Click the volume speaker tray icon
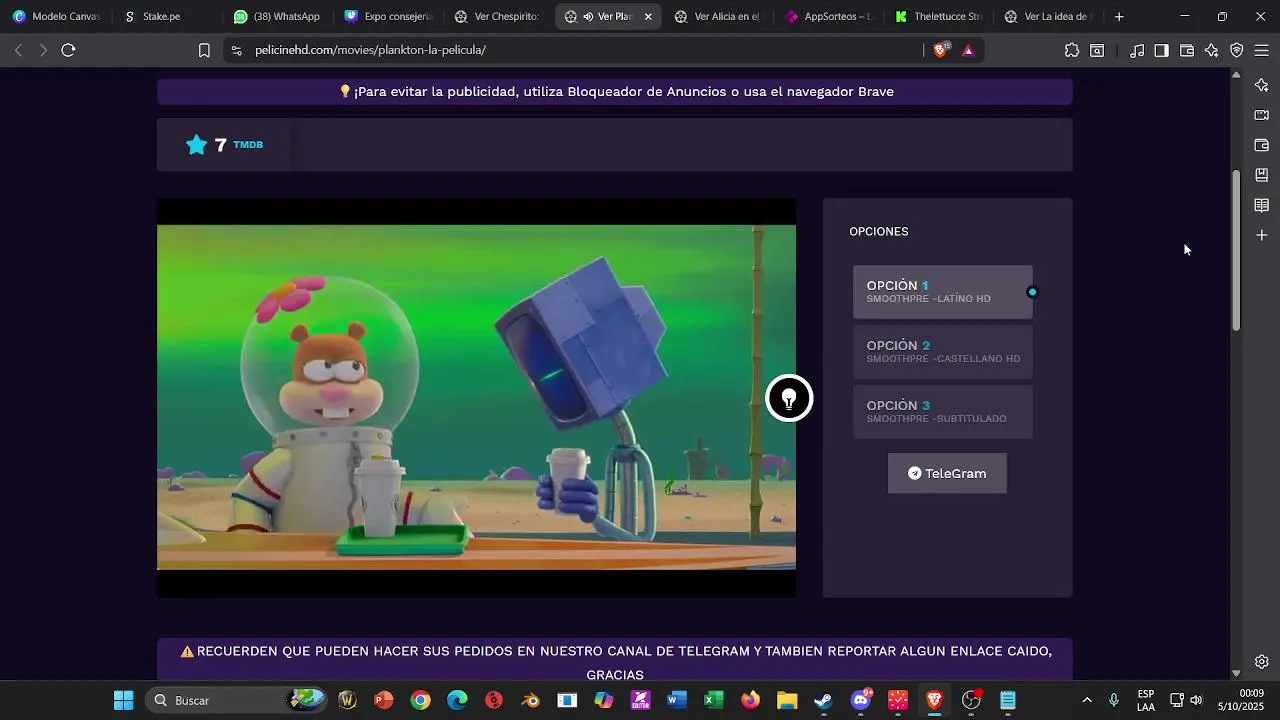The image size is (1280, 720). (x=1196, y=700)
